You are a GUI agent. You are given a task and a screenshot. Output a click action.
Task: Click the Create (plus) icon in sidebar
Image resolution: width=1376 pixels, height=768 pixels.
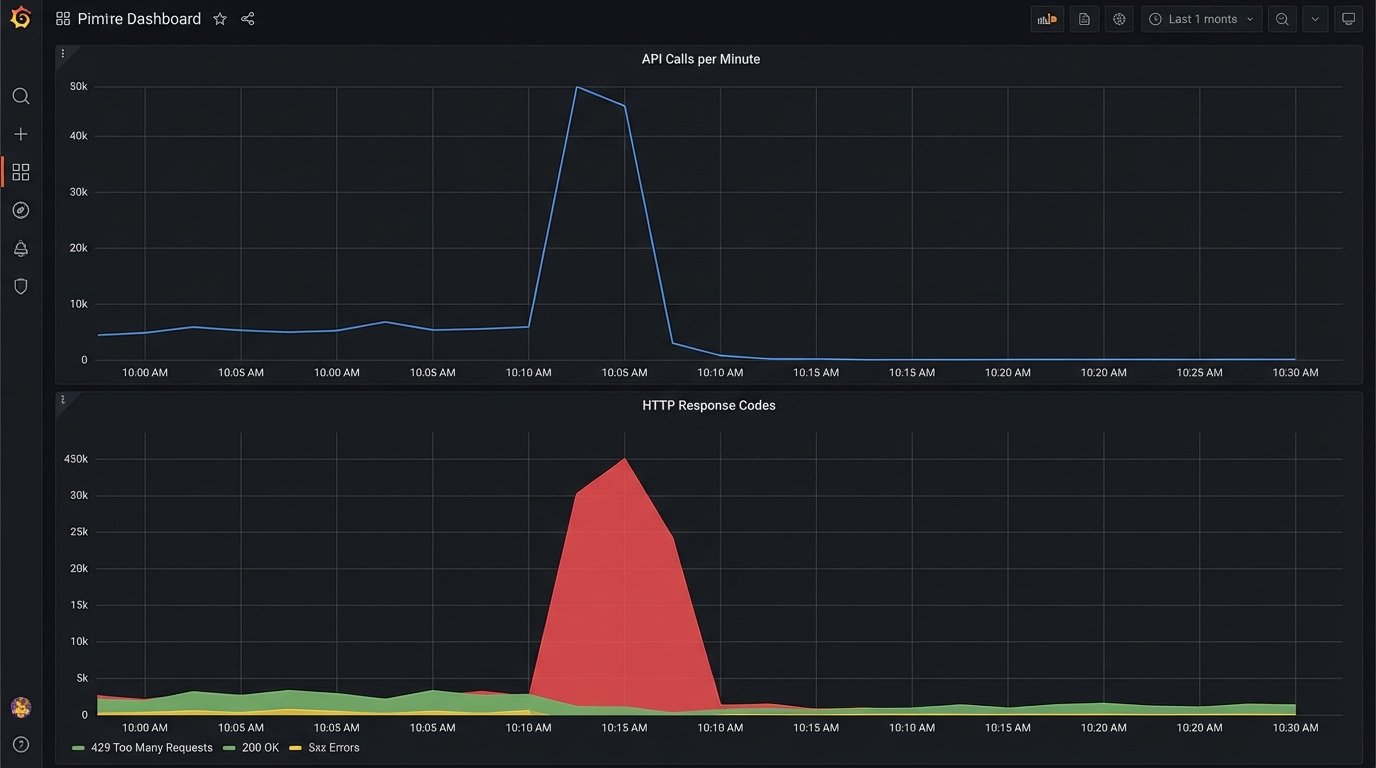coord(21,133)
